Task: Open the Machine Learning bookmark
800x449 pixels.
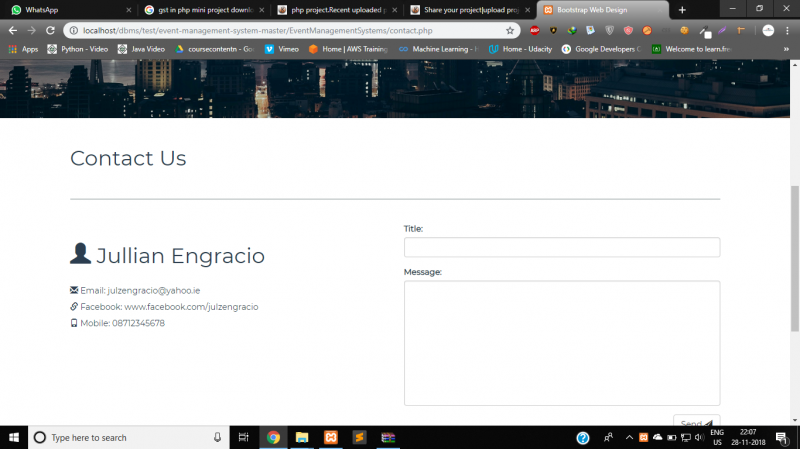Action: (438, 49)
